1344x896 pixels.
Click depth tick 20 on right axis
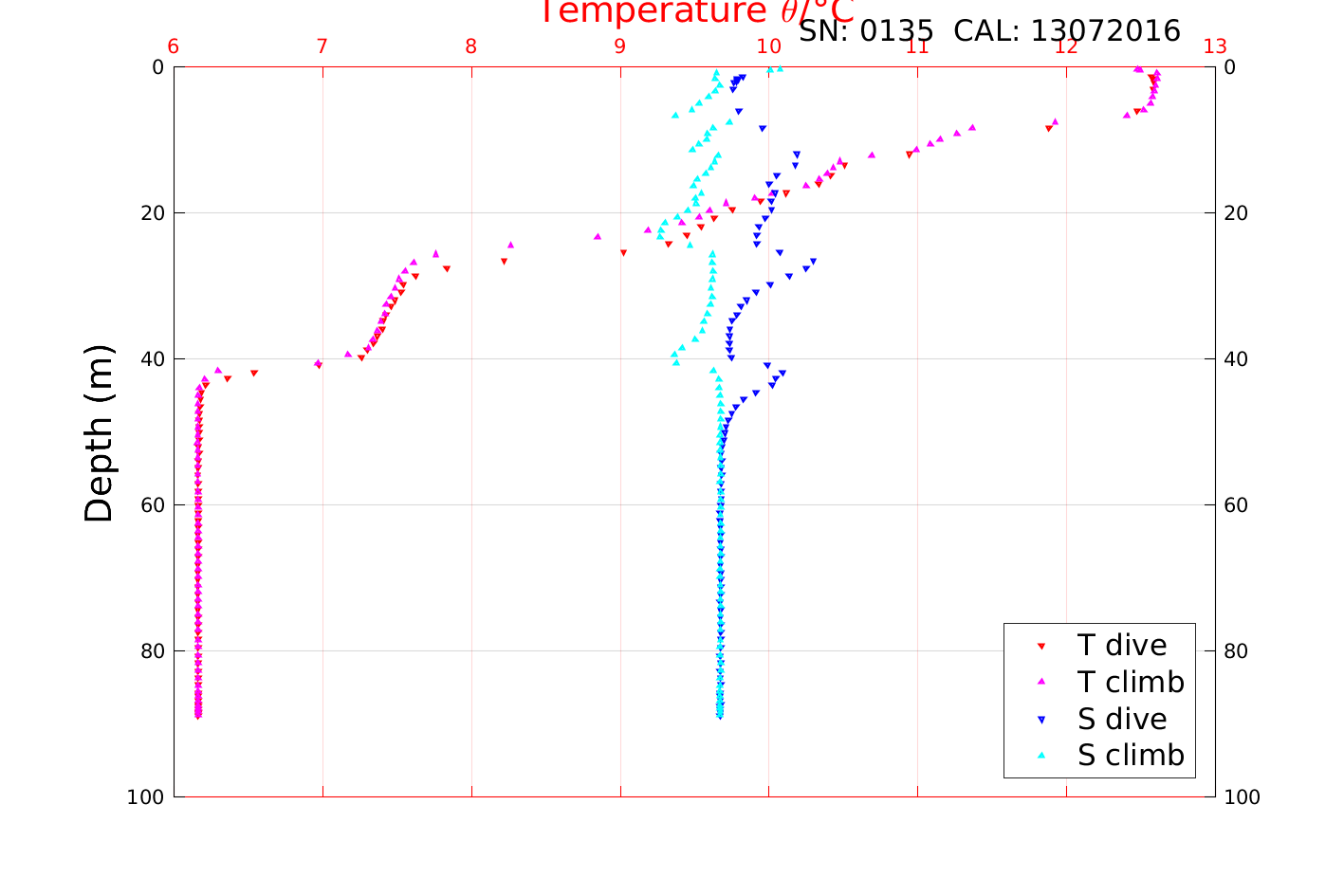[1236, 213]
